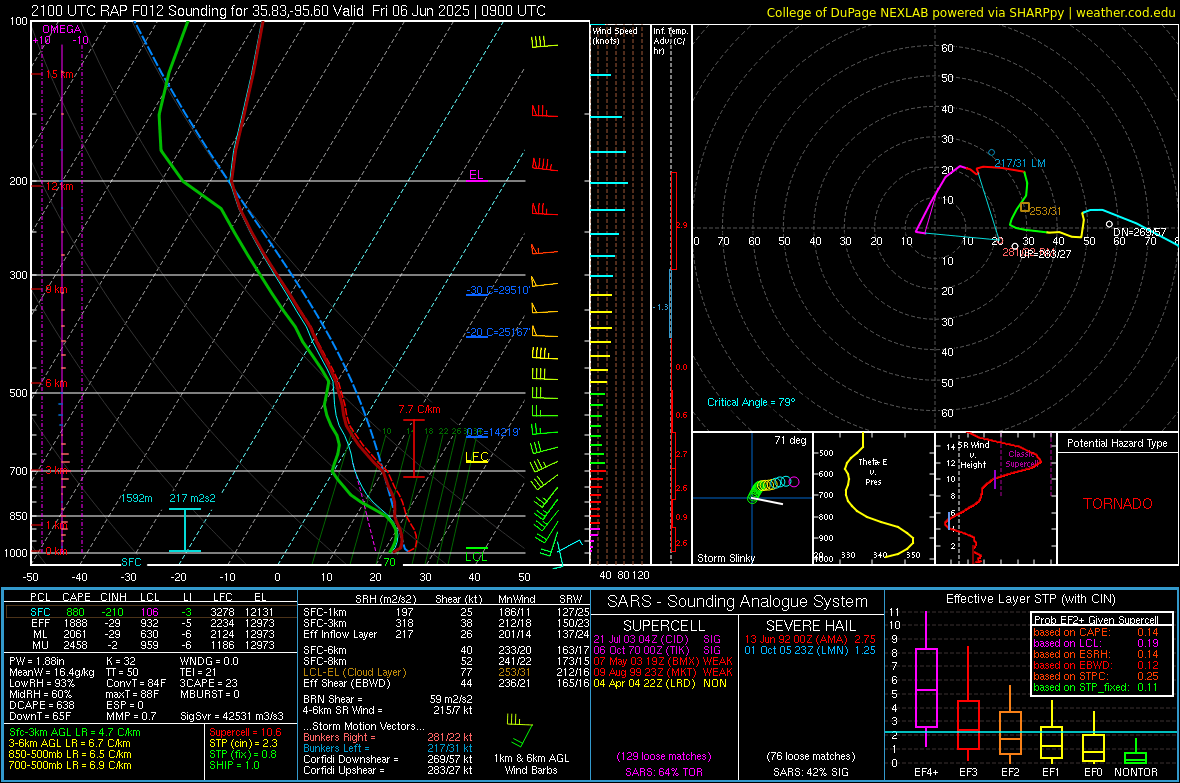Click the Inf. Temp. Adv. panel header
Screen dimensions: 1180x783
pos(670,41)
